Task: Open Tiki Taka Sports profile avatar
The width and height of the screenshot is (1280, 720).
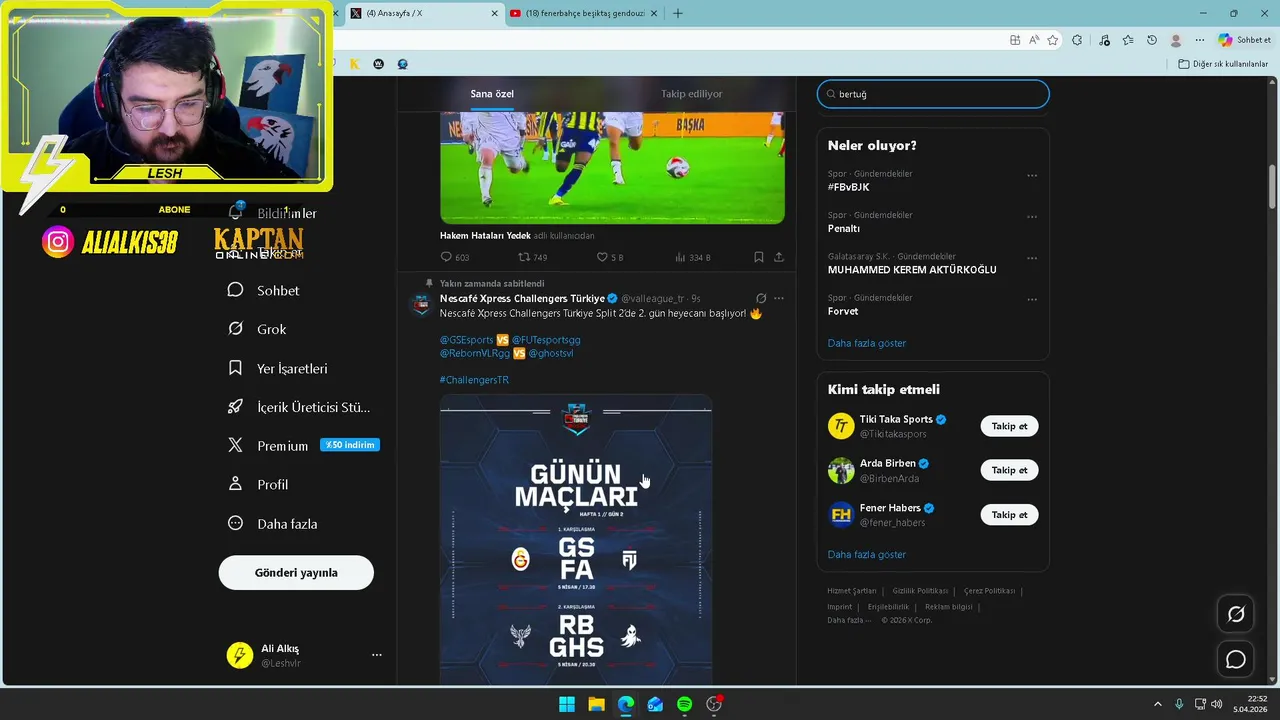Action: click(841, 426)
